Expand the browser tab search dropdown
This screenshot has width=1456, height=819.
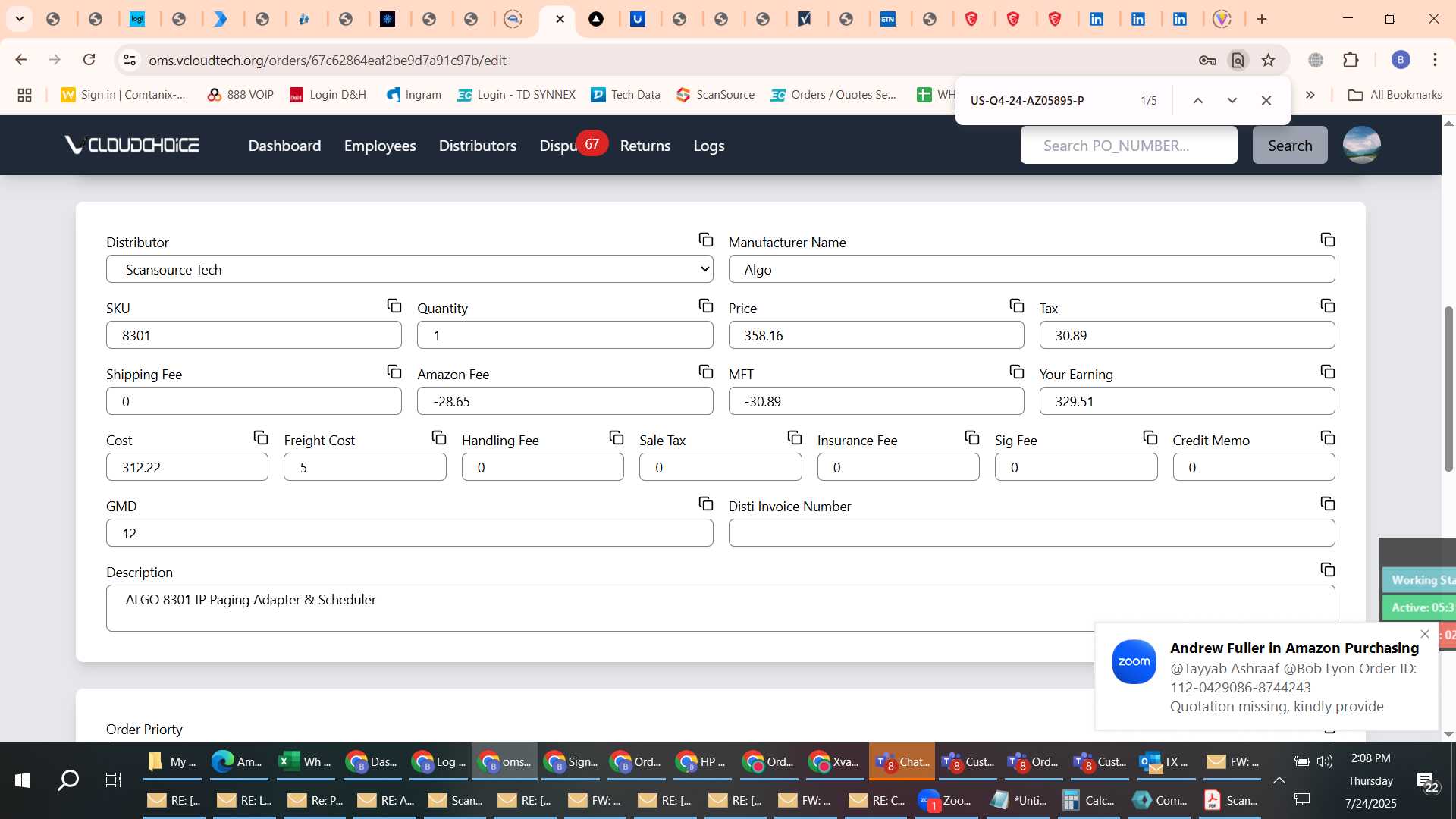19,19
